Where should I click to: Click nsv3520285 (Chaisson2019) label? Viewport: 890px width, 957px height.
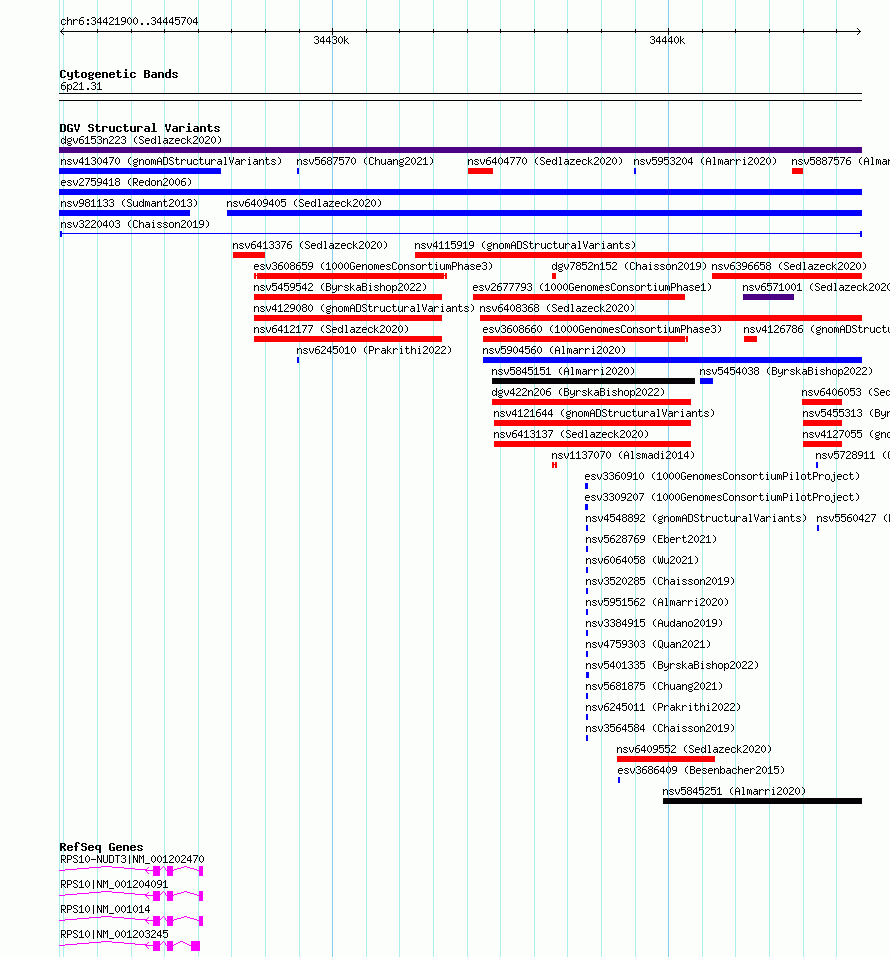click(x=660, y=582)
